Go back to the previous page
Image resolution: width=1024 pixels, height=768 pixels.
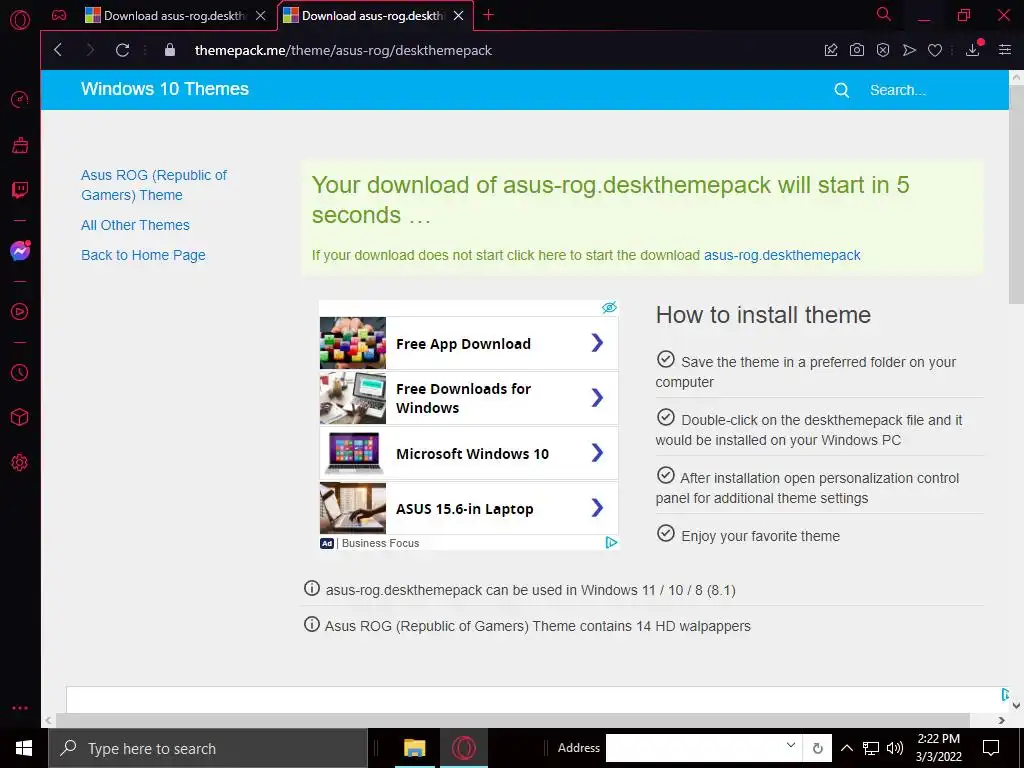tap(58, 50)
